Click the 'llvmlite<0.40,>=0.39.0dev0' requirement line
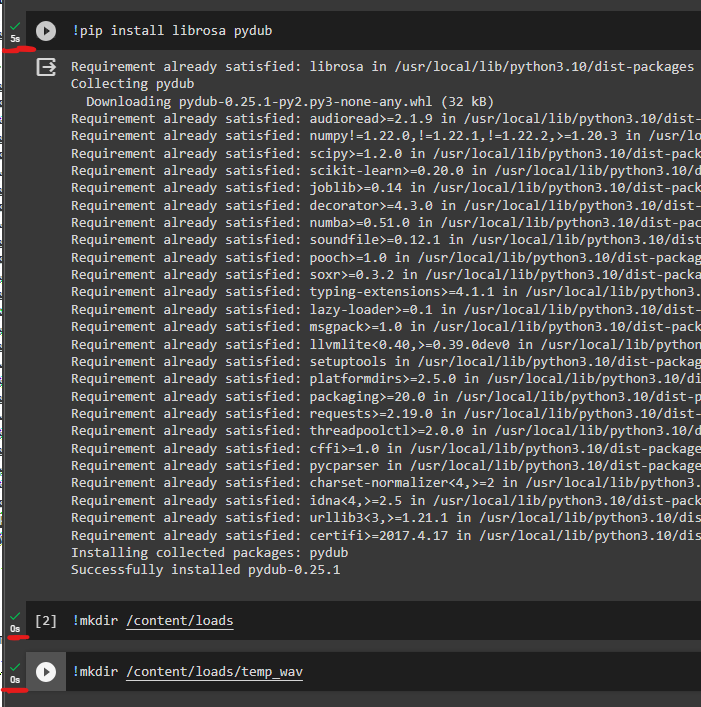Image resolution: width=701 pixels, height=707 pixels. [x=386, y=345]
